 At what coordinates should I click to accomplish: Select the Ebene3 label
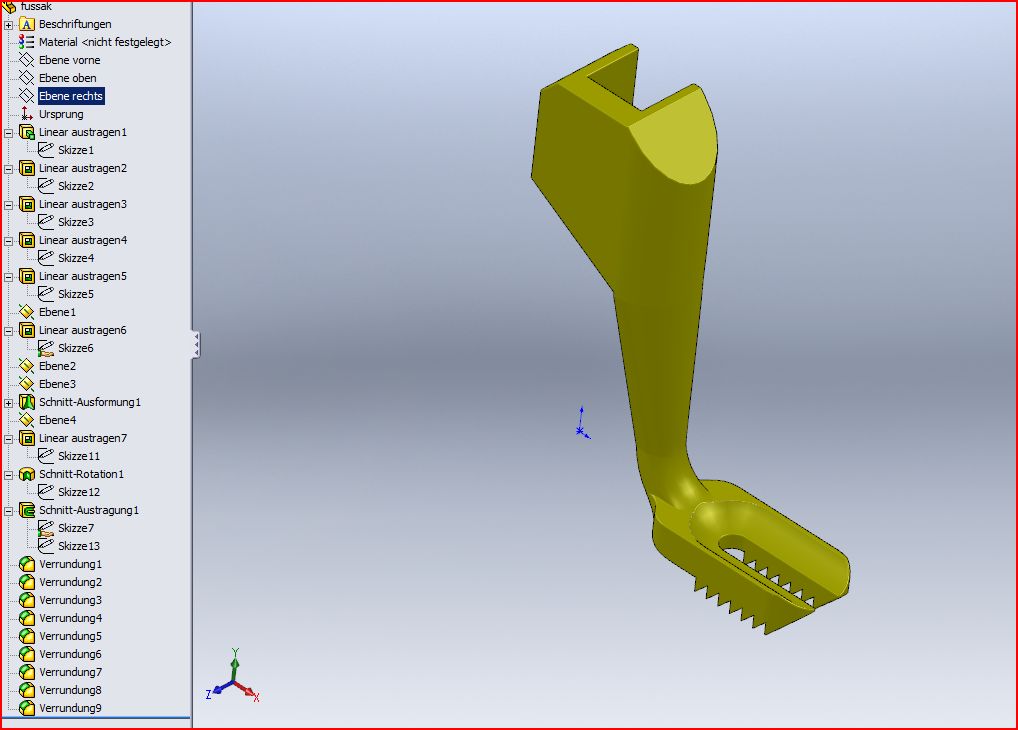click(57, 384)
